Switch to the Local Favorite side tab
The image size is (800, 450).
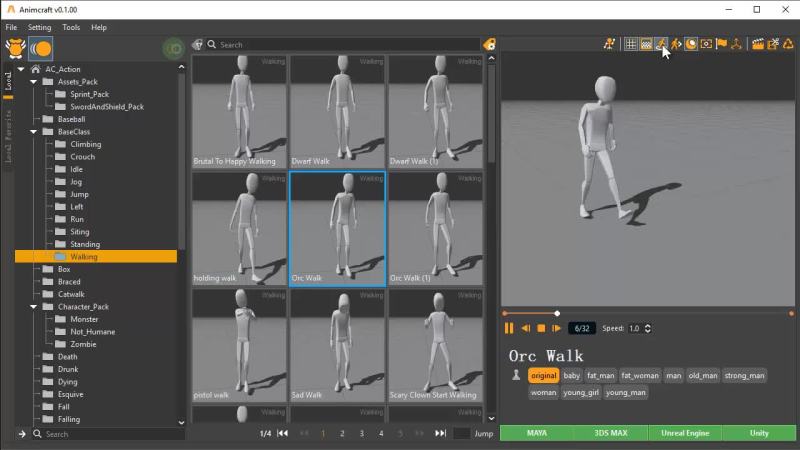8,136
